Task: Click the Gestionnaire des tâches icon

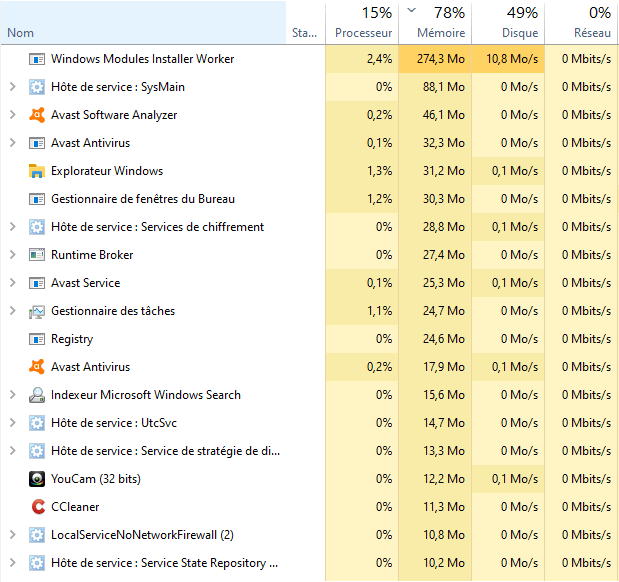Action: click(x=37, y=312)
